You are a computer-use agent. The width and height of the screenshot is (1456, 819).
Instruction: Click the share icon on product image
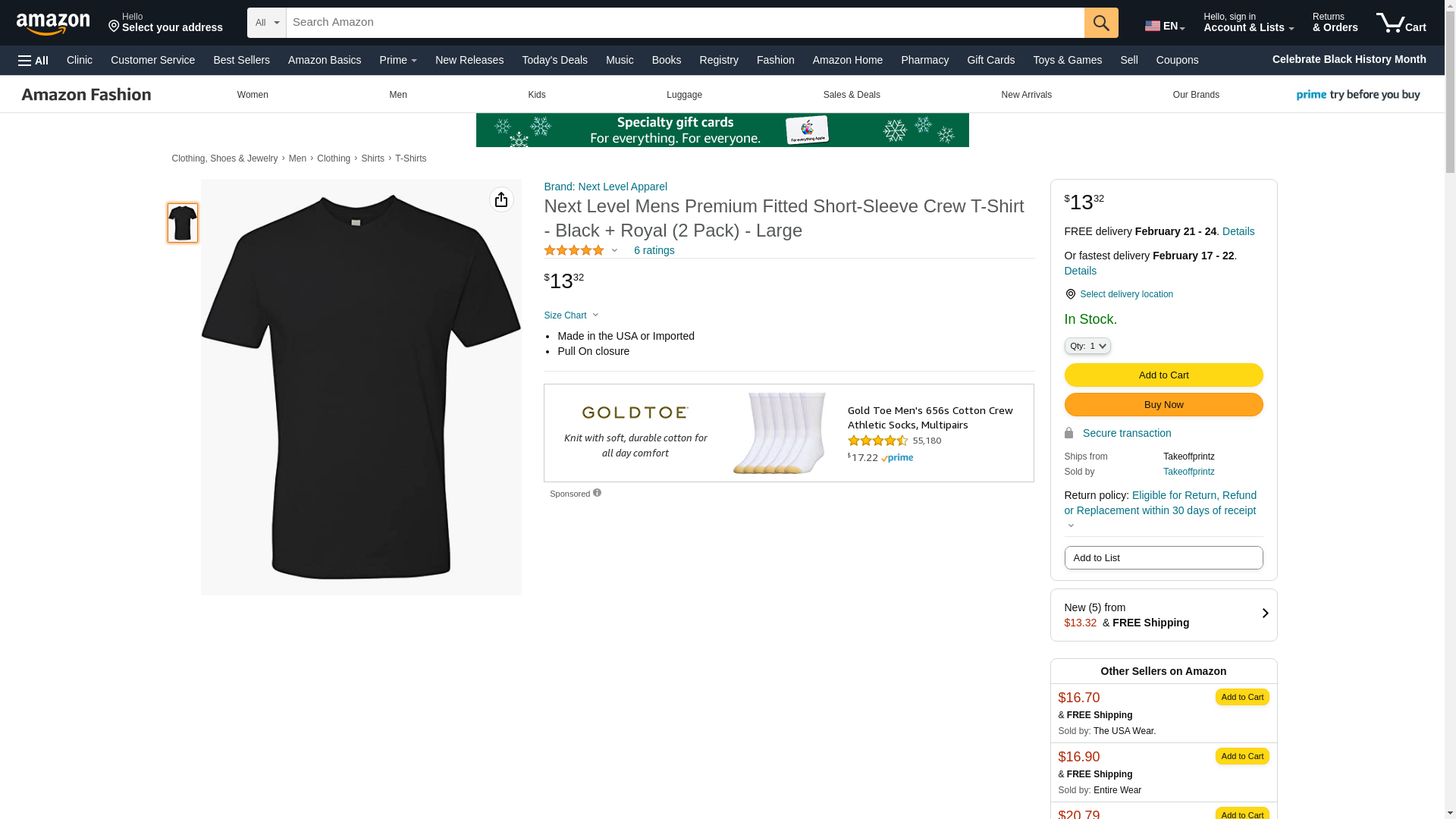pyautogui.click(x=501, y=199)
